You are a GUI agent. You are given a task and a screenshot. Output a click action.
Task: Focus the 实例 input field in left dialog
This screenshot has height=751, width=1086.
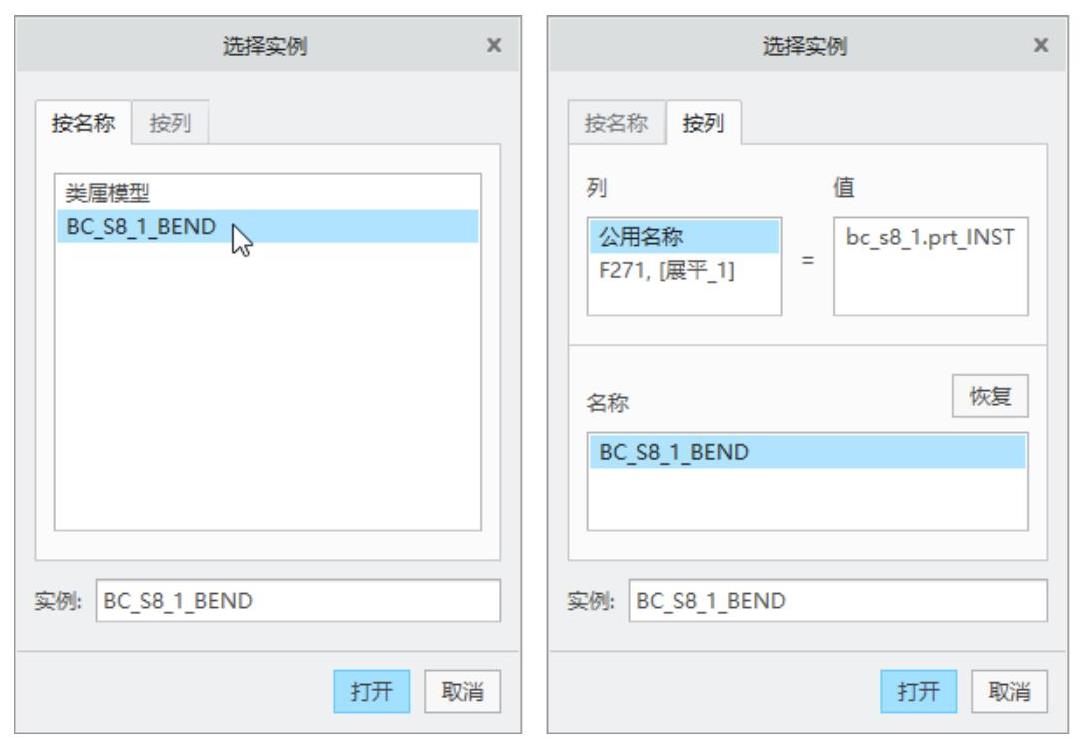point(297,601)
